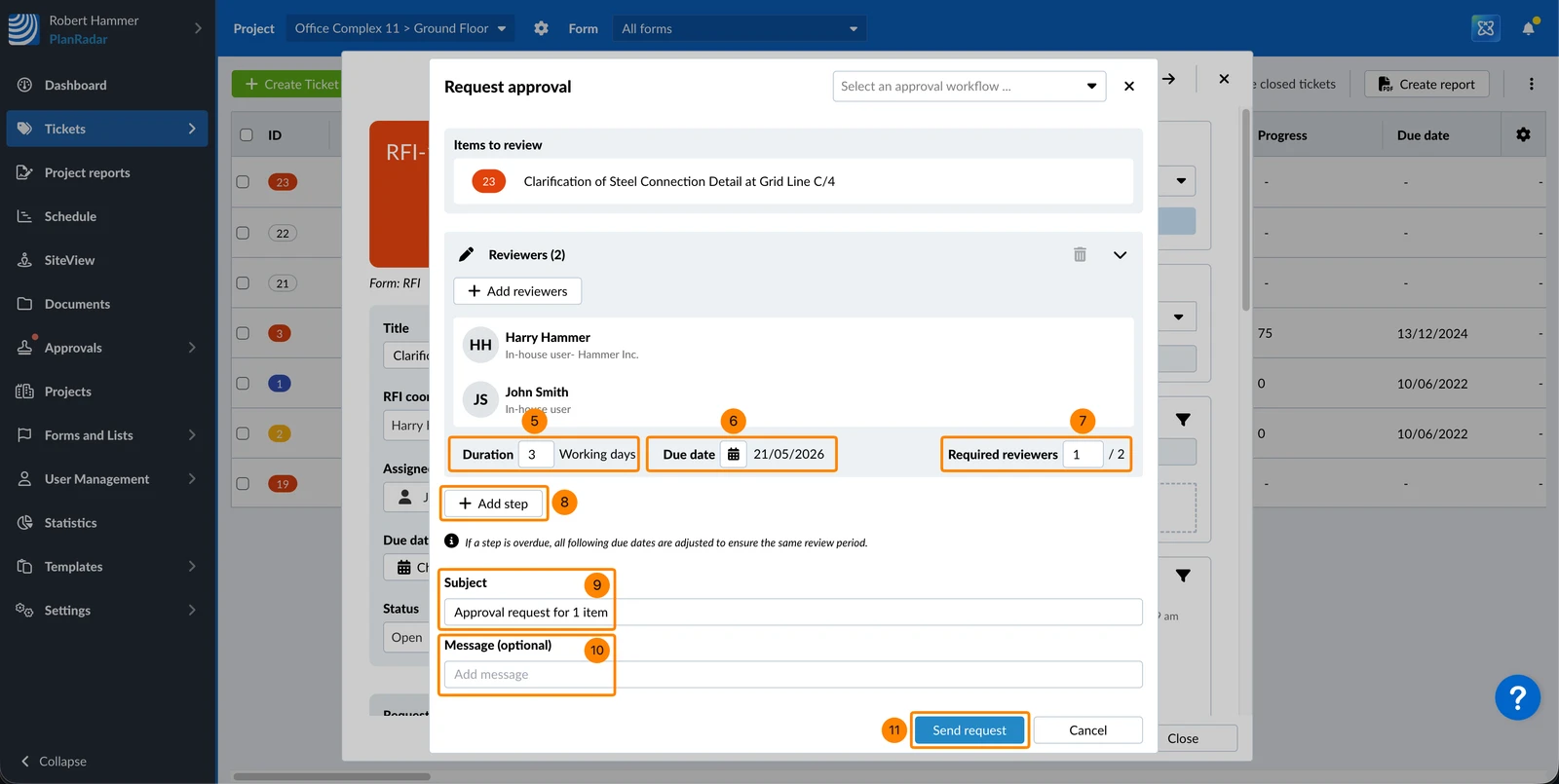This screenshot has width=1559, height=784.
Task: Go to next ticket with arrow icon
Action: click(1168, 79)
